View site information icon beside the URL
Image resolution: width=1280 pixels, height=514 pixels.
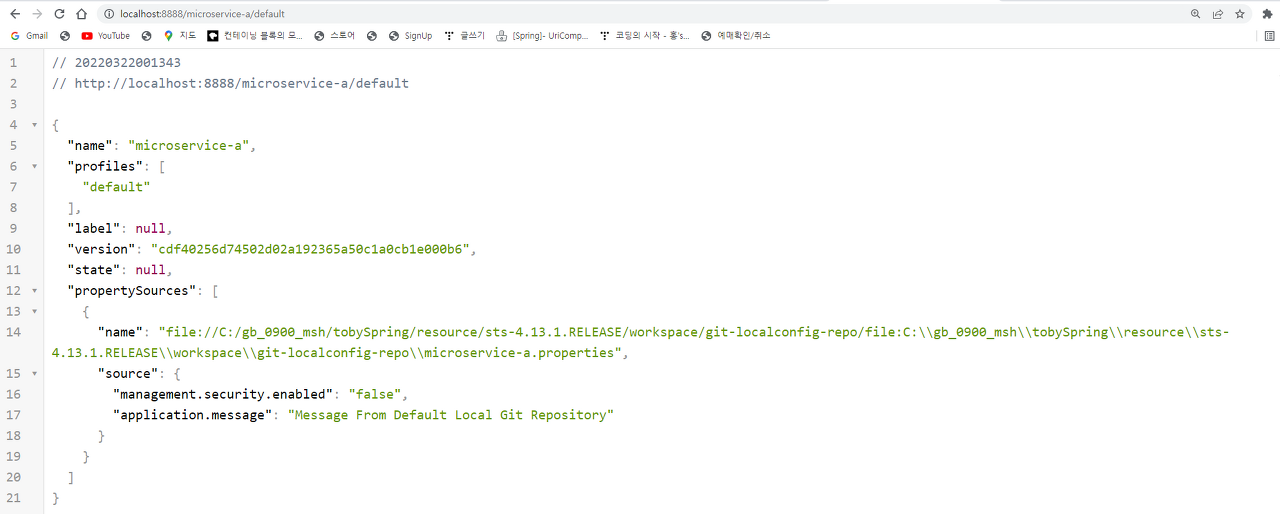(x=108, y=14)
